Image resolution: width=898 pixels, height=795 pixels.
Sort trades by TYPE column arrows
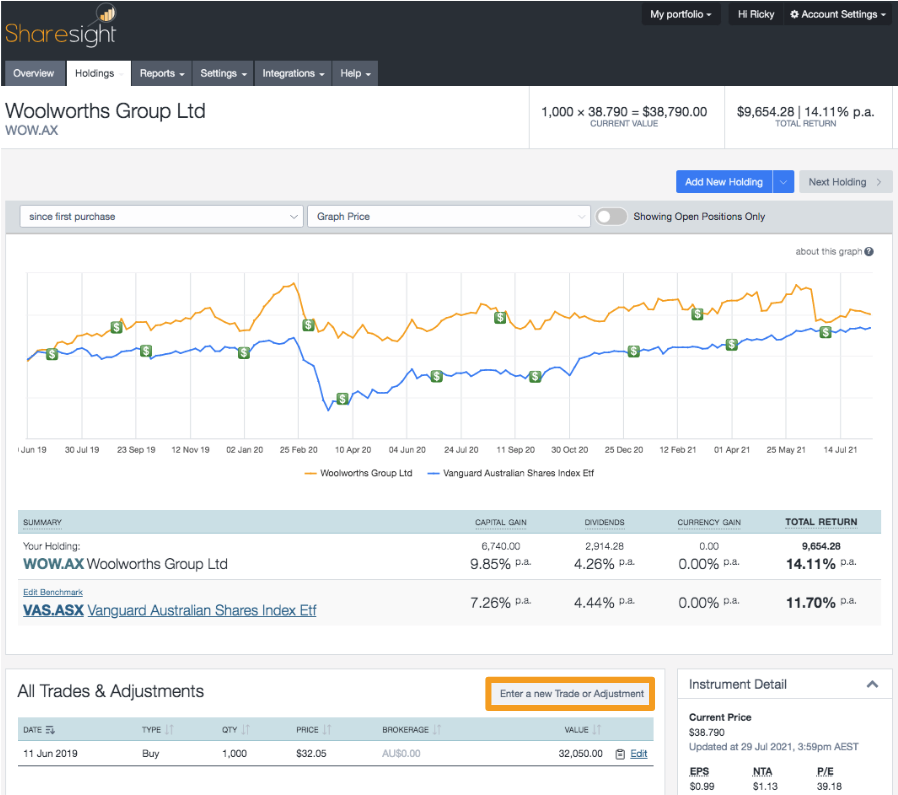click(169, 730)
